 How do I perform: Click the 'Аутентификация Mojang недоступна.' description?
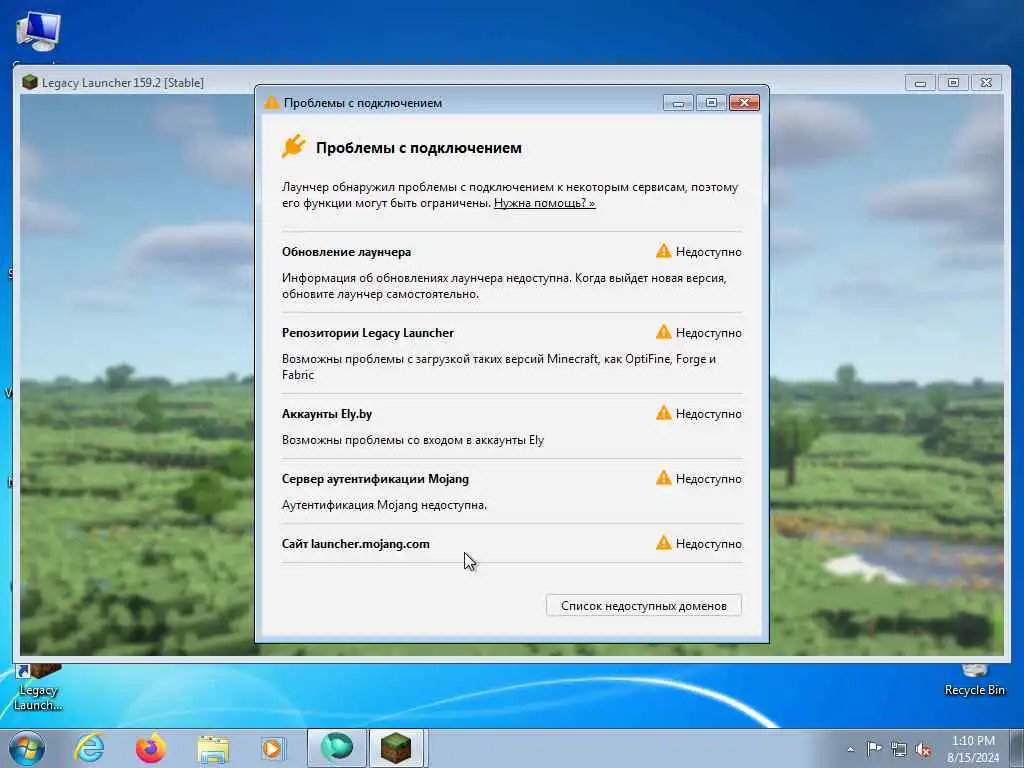[x=384, y=505]
